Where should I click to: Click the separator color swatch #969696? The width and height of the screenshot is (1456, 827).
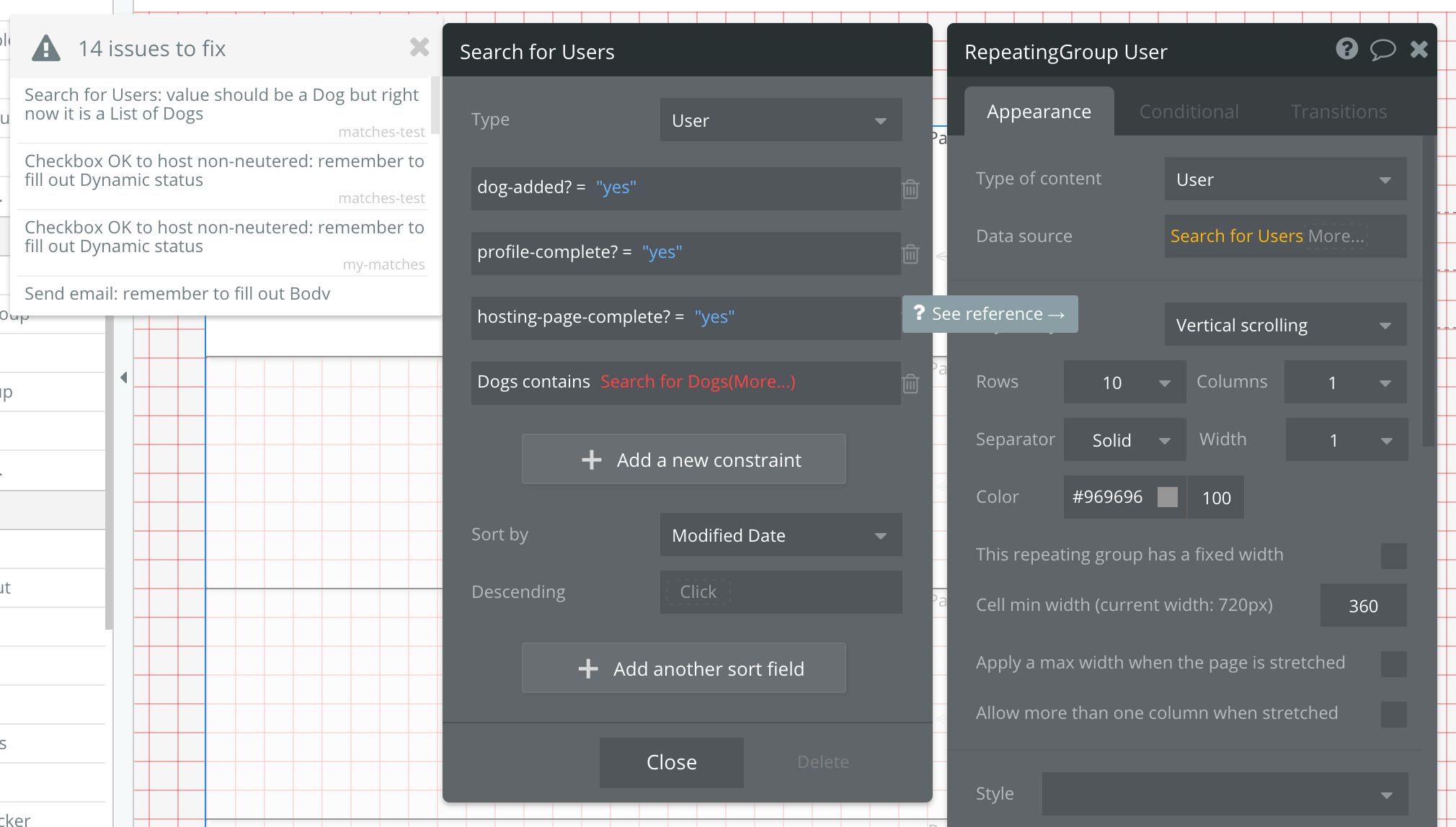coord(1167,497)
